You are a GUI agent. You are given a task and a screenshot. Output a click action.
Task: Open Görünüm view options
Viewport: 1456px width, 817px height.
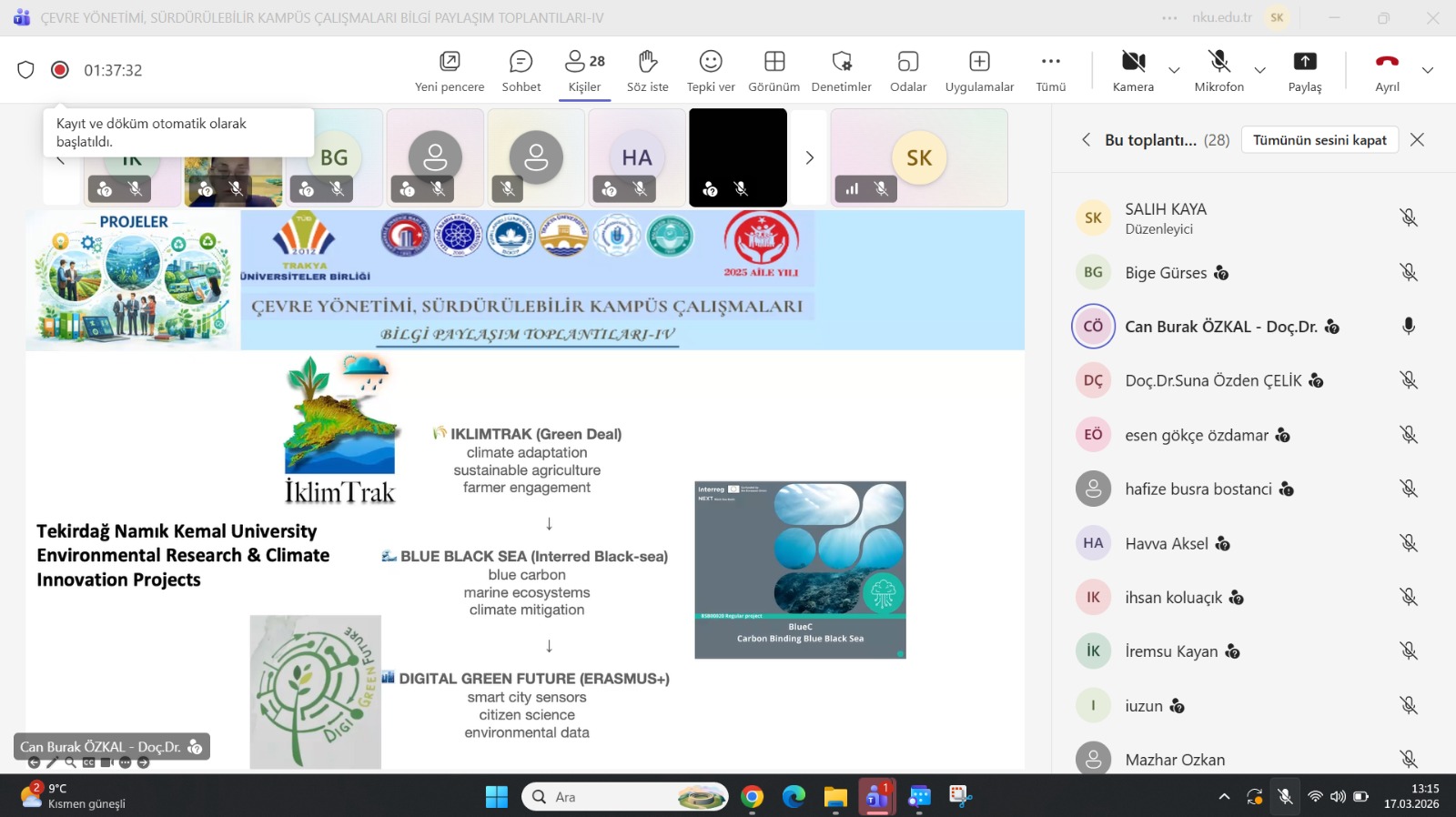(x=773, y=71)
